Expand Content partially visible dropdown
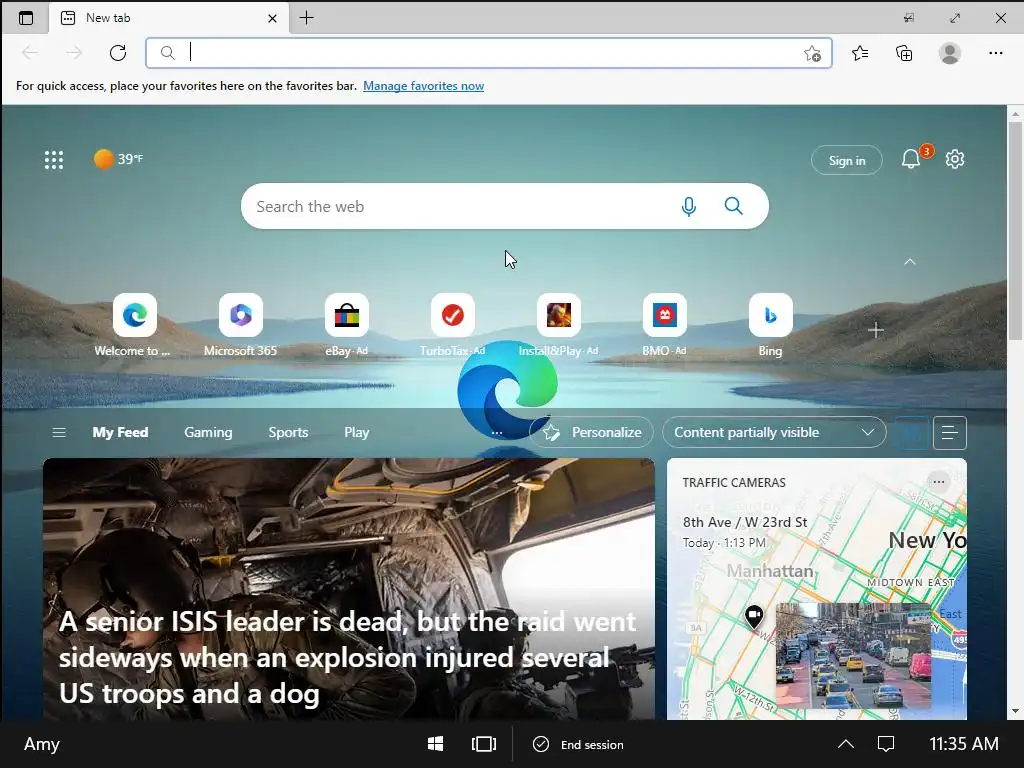Image resolution: width=1024 pixels, height=768 pixels. pos(774,432)
